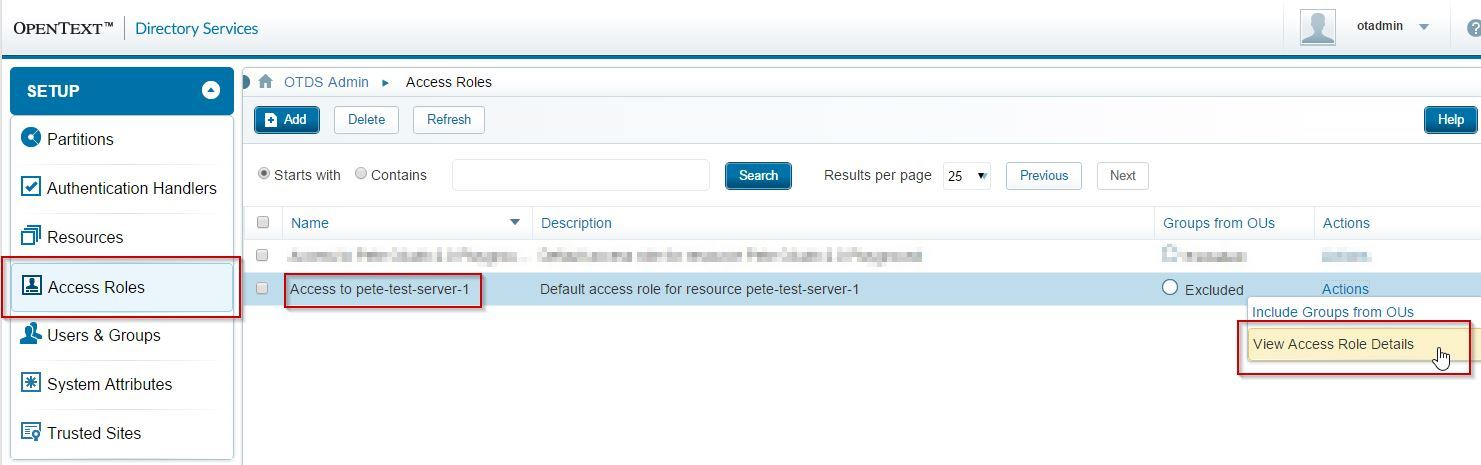This screenshot has width=1481, height=465.
Task: Select the Contains radio button
Action: 361,173
